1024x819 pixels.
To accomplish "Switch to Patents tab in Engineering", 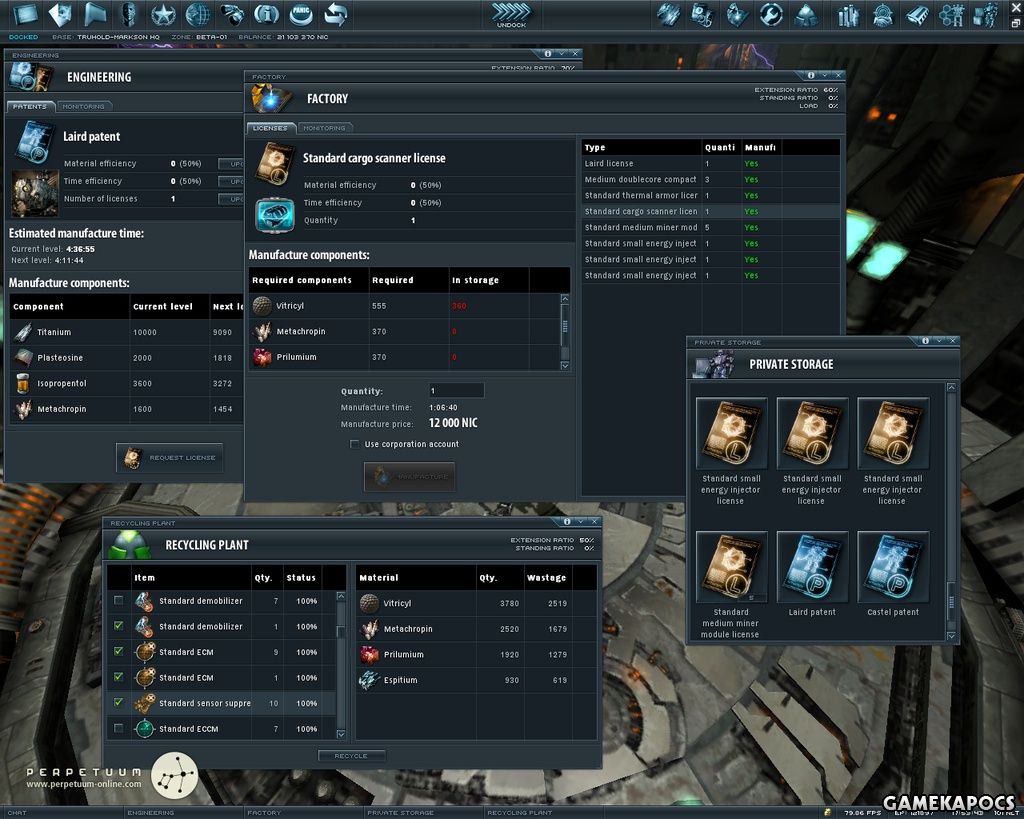I will (x=30, y=106).
